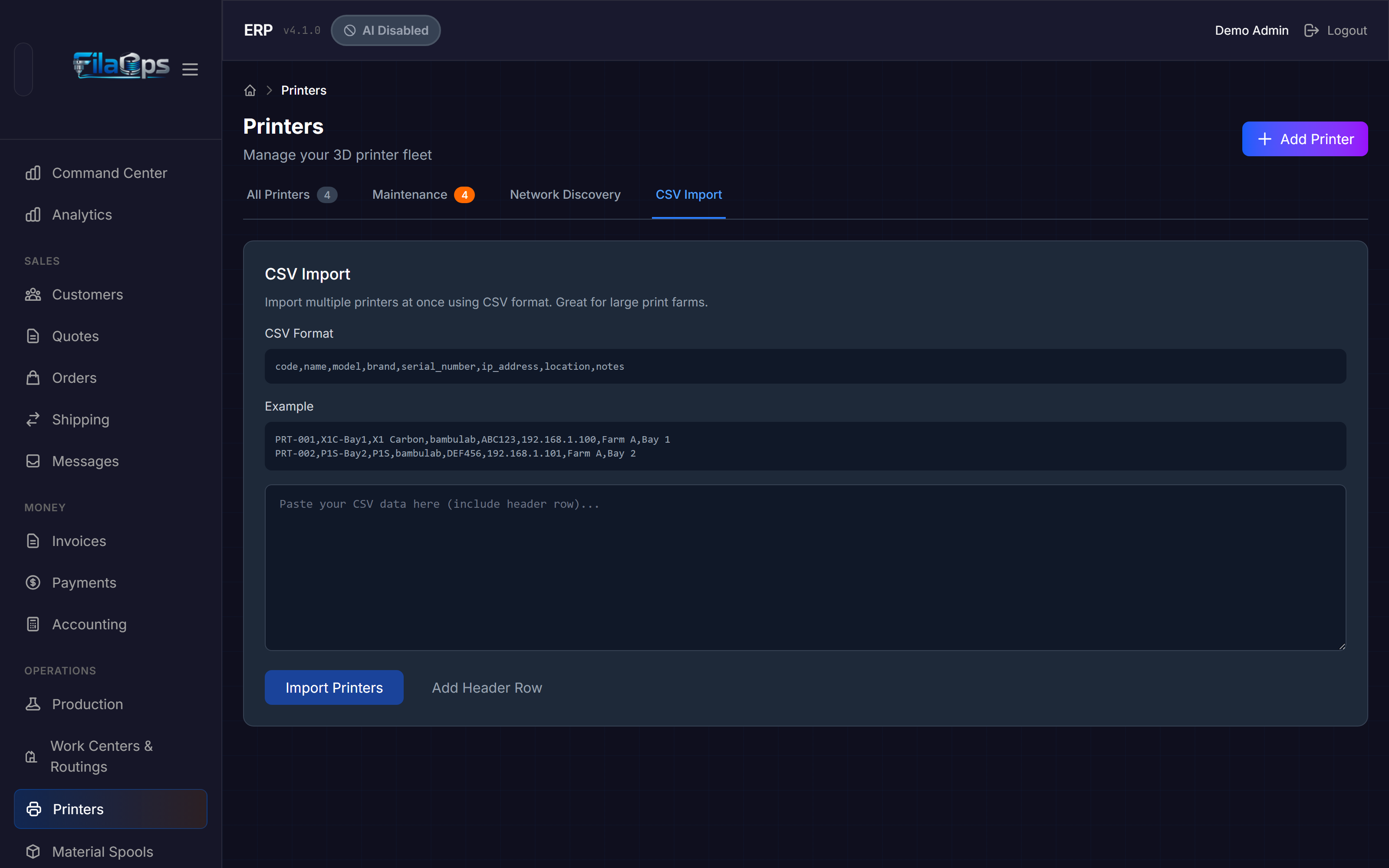The height and width of the screenshot is (868, 1389).
Task: Click the Production flask icon
Action: 33,704
